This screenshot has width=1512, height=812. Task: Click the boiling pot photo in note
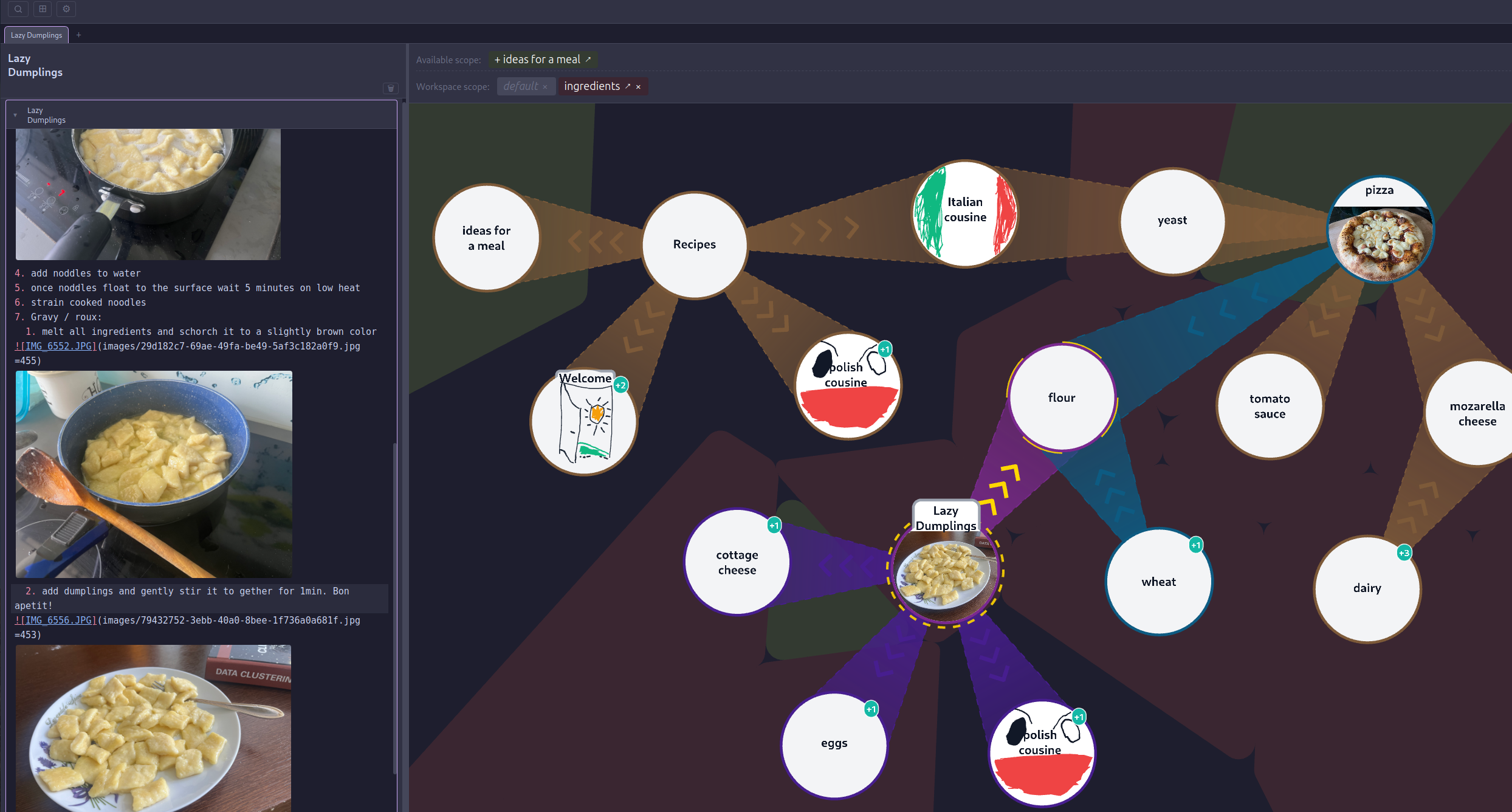[148, 194]
